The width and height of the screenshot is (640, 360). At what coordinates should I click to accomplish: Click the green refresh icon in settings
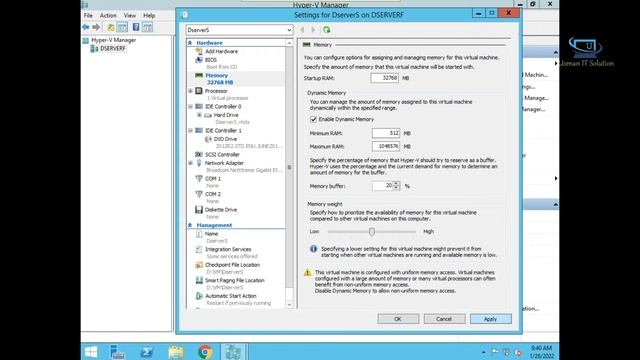coord(327,30)
